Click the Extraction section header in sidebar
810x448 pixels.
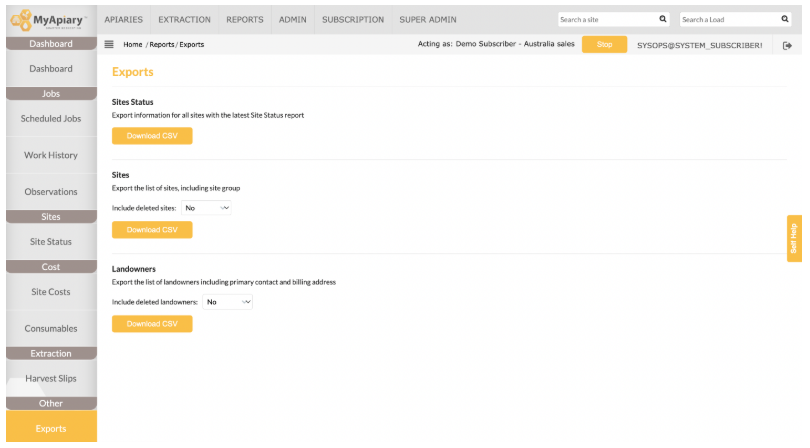51,353
